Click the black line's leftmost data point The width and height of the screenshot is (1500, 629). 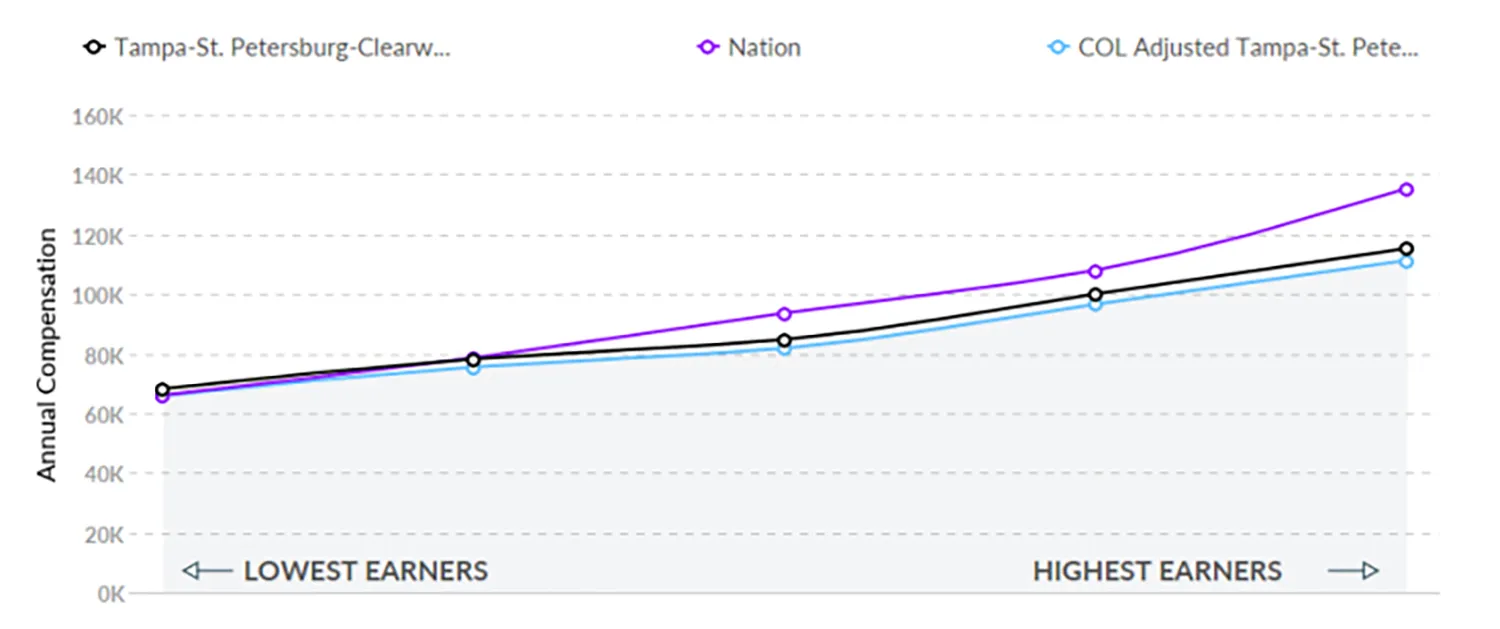[163, 388]
